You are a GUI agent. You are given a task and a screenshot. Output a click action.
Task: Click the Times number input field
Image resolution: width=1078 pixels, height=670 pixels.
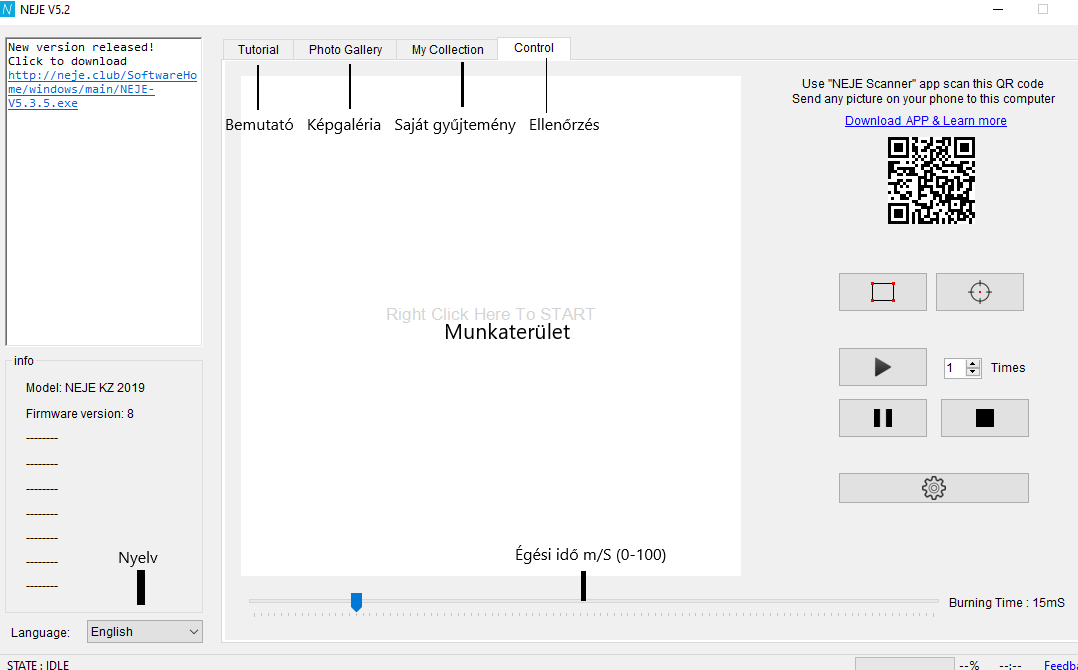(954, 368)
